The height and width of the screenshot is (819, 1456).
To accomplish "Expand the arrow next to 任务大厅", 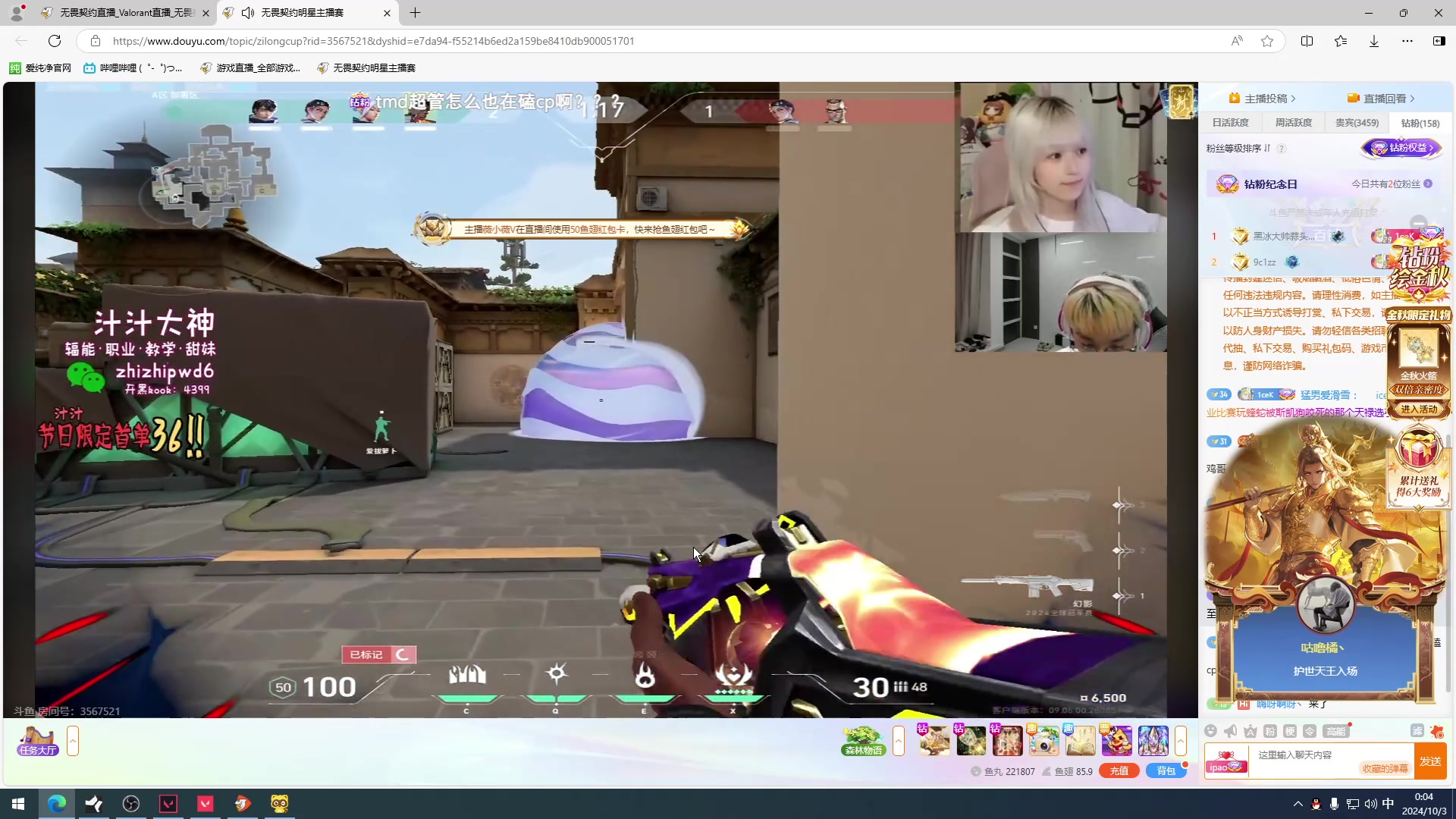I will [x=73, y=741].
